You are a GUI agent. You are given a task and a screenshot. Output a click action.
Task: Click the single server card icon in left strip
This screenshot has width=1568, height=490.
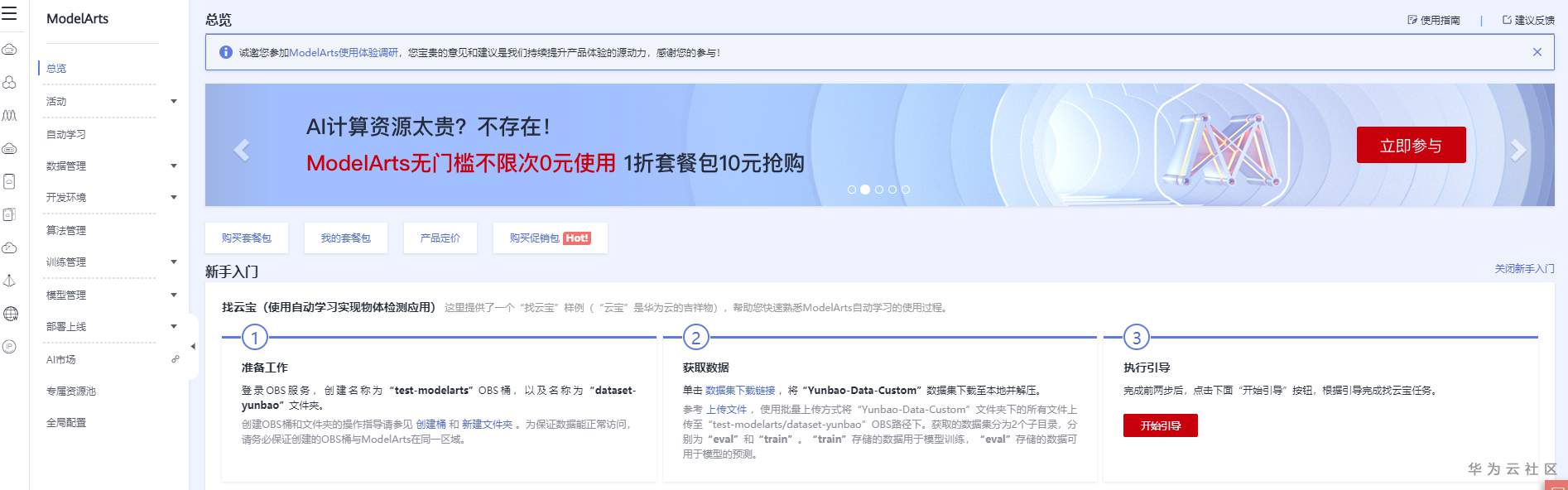[x=9, y=181]
